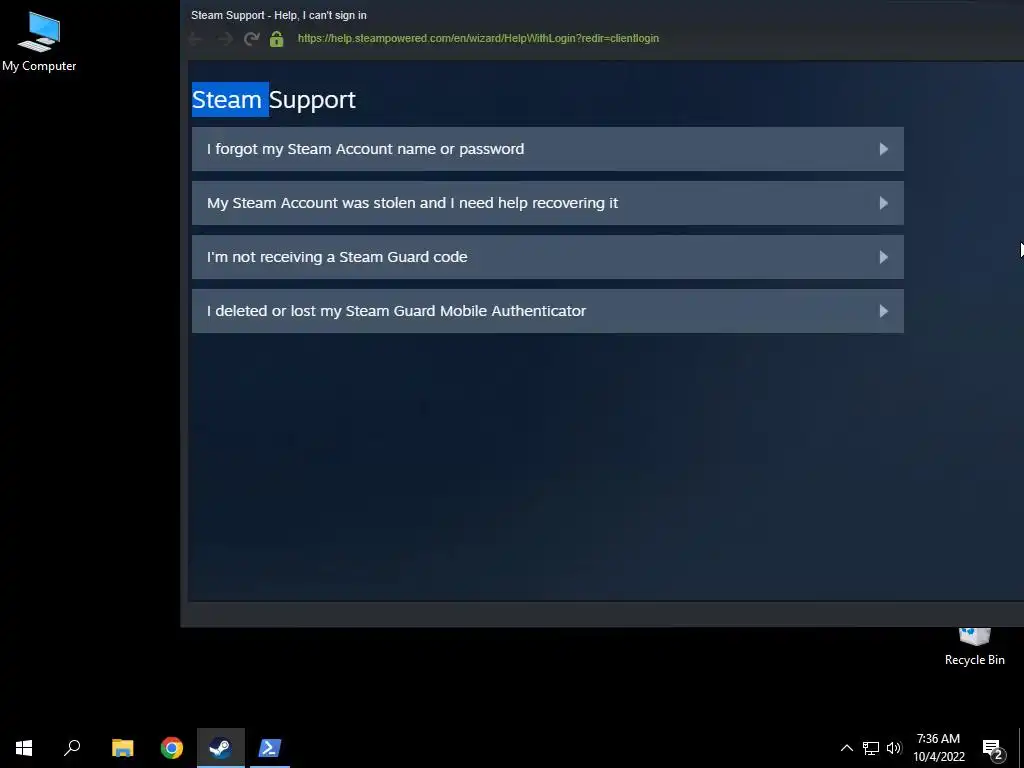This screenshot has width=1024, height=768.
Task: Show hidden system tray icons
Action: tap(846, 748)
